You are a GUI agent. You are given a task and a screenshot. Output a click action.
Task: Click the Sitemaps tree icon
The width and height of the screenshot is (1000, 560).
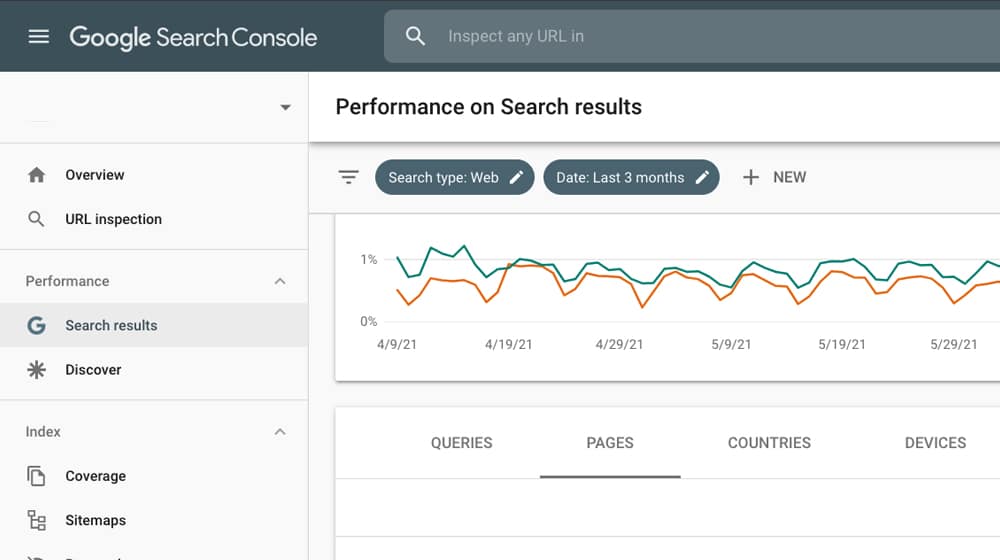36,520
